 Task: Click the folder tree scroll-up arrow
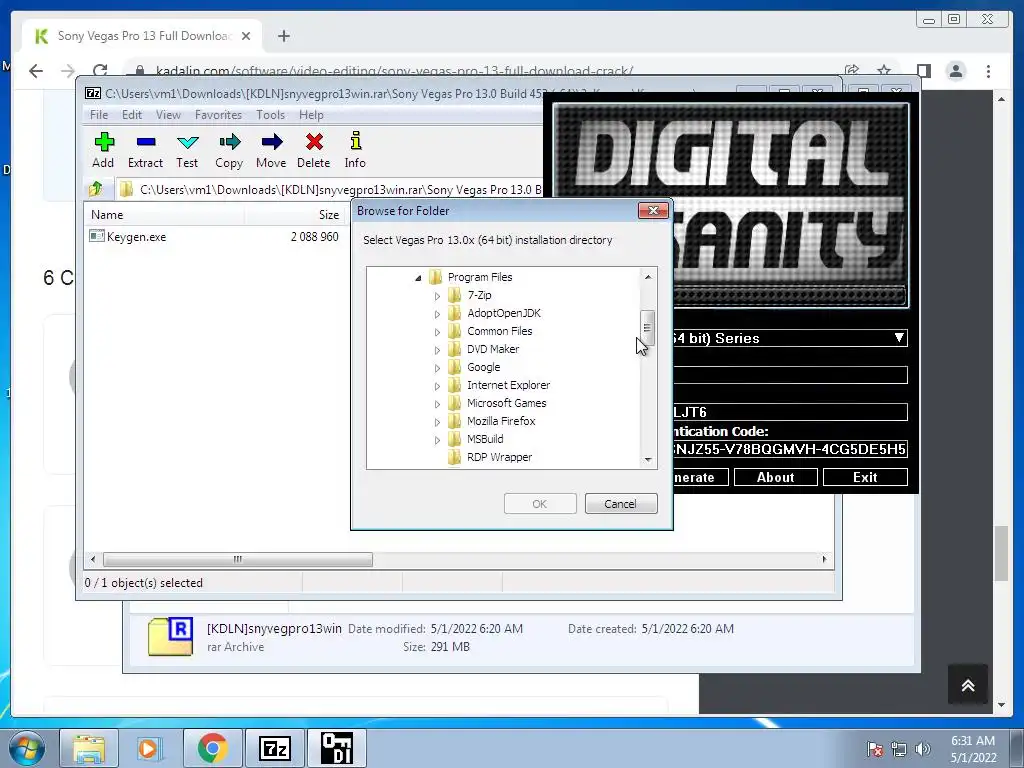click(647, 277)
